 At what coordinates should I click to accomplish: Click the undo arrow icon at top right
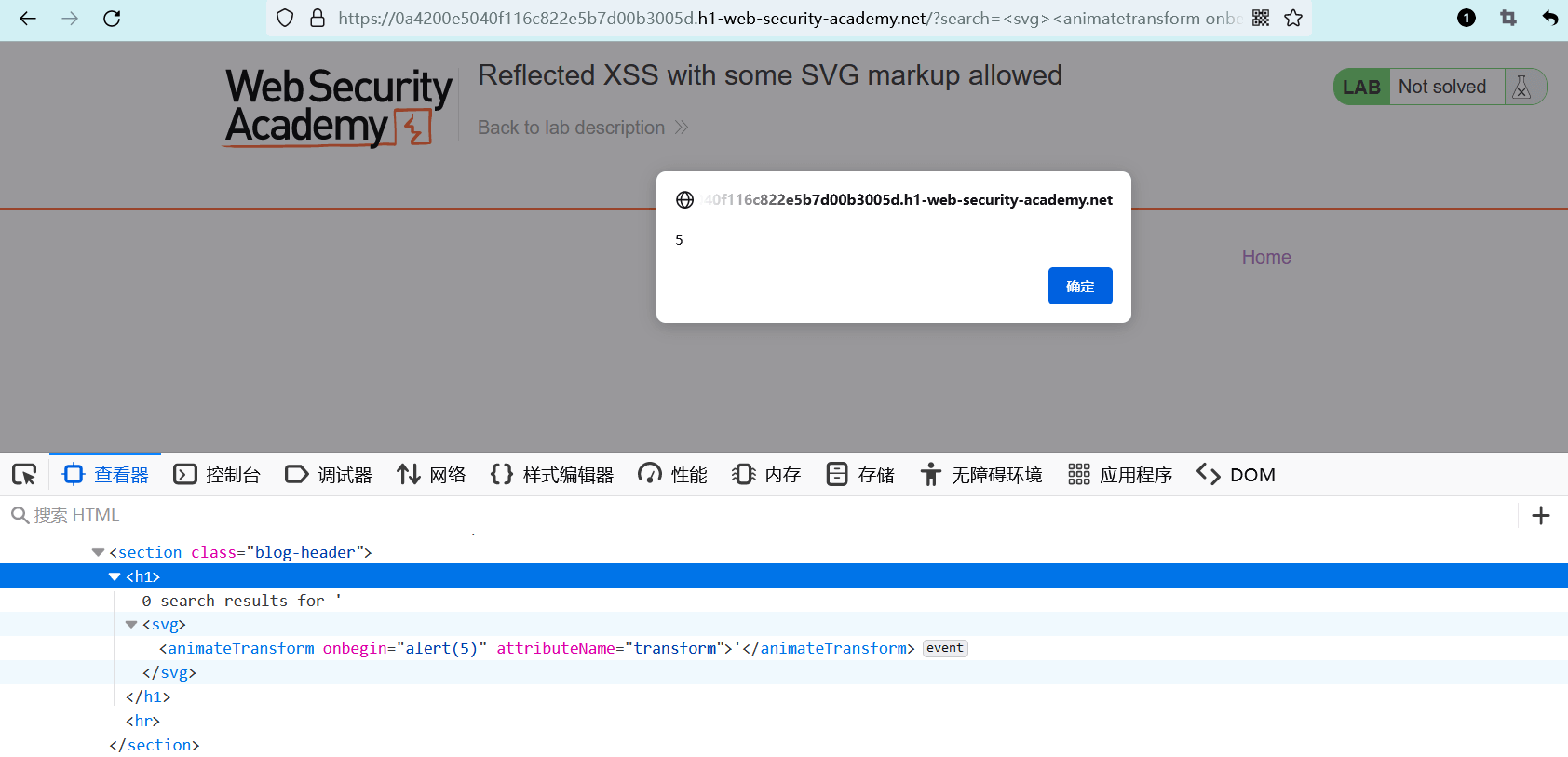click(x=1549, y=18)
